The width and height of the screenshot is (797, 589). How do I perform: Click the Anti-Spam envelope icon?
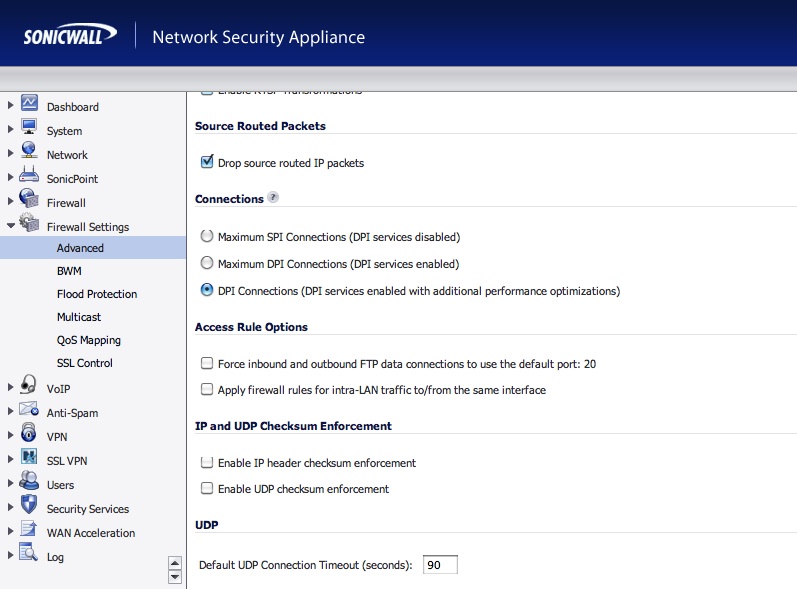pos(28,408)
